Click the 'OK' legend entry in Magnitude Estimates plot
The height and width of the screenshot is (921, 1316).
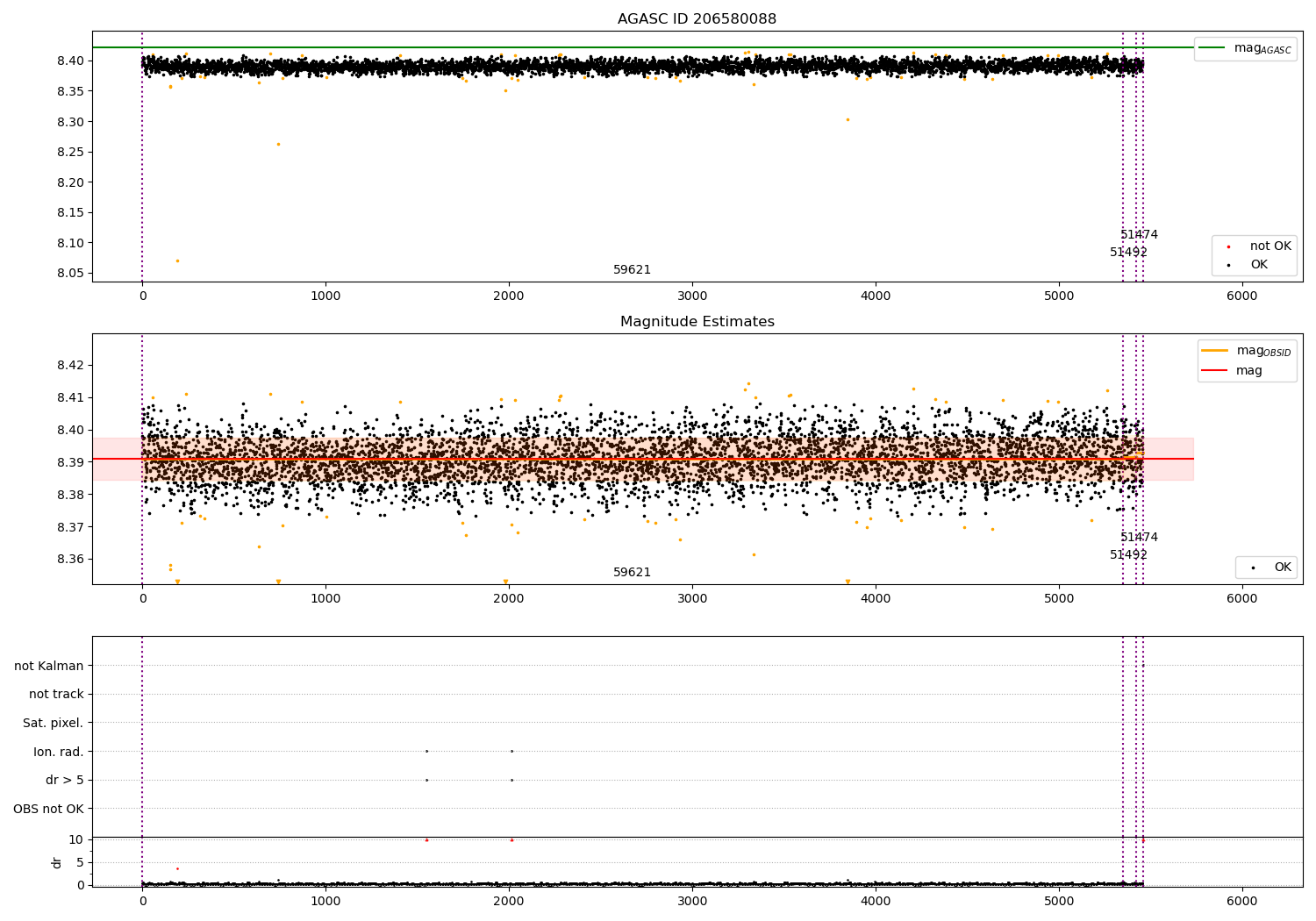pos(1270,568)
